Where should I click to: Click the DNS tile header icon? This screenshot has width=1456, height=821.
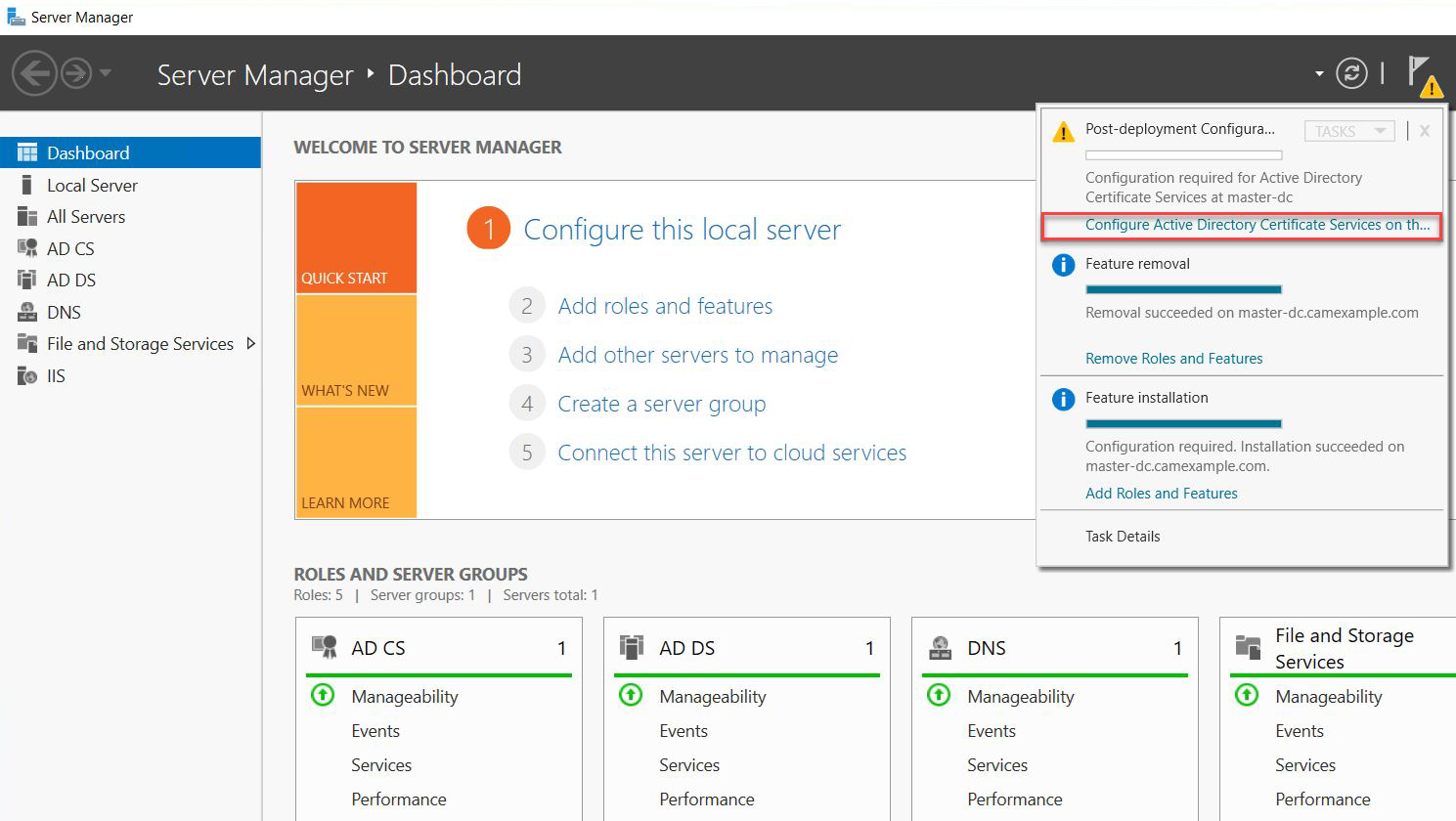click(x=940, y=647)
